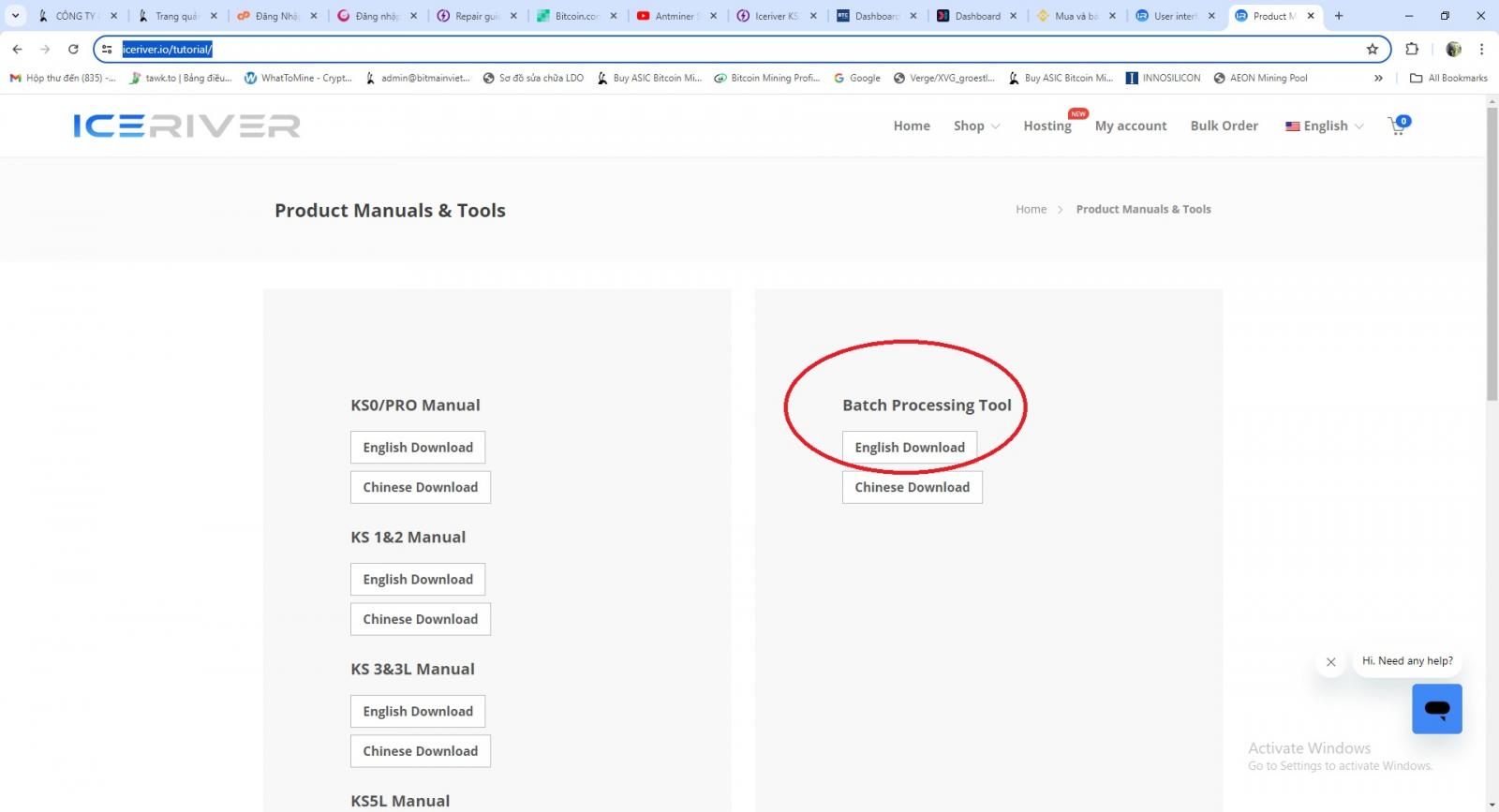The height and width of the screenshot is (812, 1499).
Task: Click the browser forward arrow
Action: pos(45,49)
